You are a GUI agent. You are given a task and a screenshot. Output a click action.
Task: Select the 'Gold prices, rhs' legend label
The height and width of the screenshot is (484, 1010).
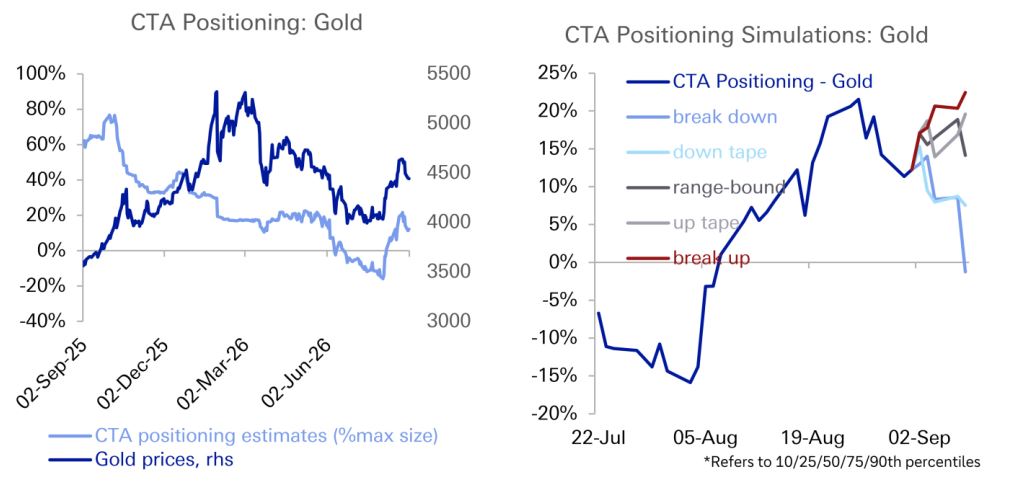click(167, 460)
